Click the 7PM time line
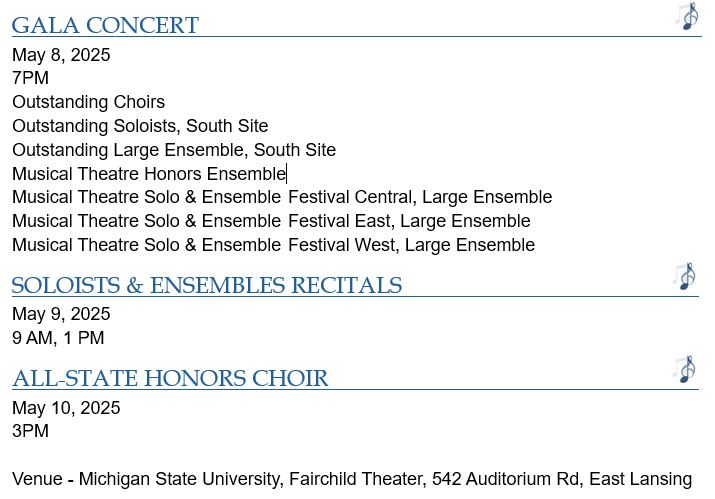 tap(30, 78)
